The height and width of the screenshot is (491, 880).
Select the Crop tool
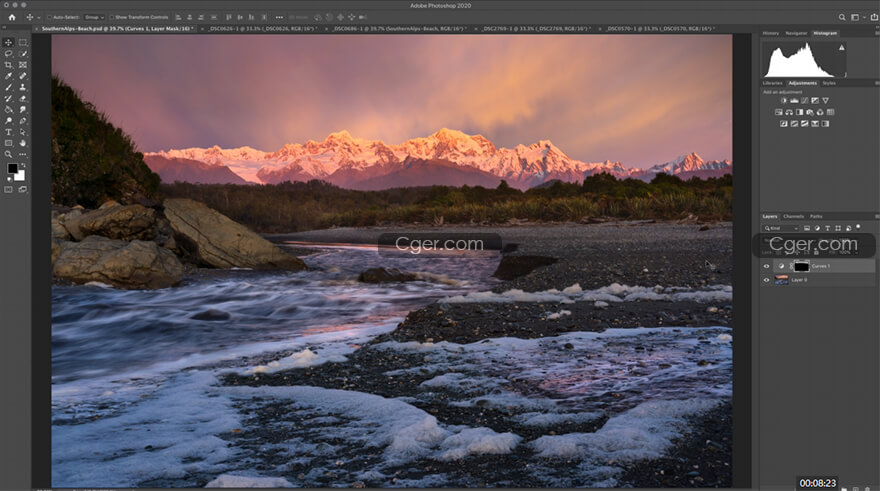(9, 65)
